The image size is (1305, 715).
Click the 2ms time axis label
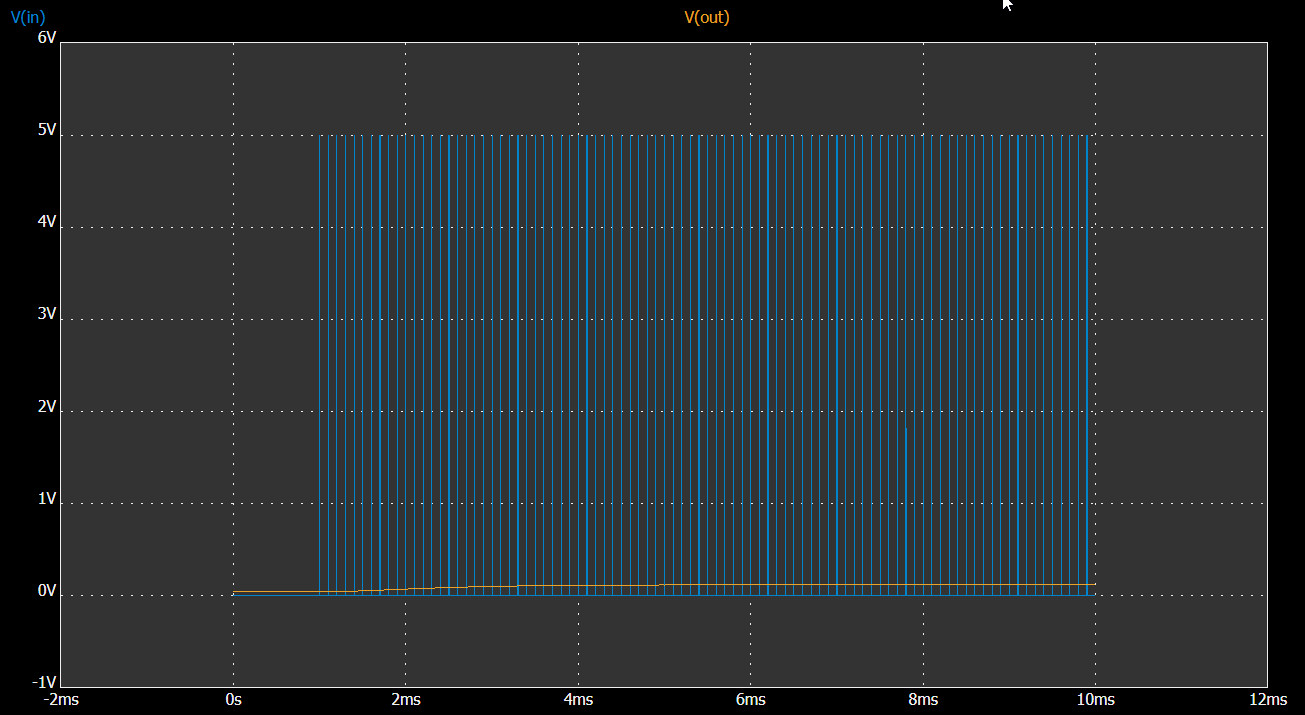click(406, 700)
